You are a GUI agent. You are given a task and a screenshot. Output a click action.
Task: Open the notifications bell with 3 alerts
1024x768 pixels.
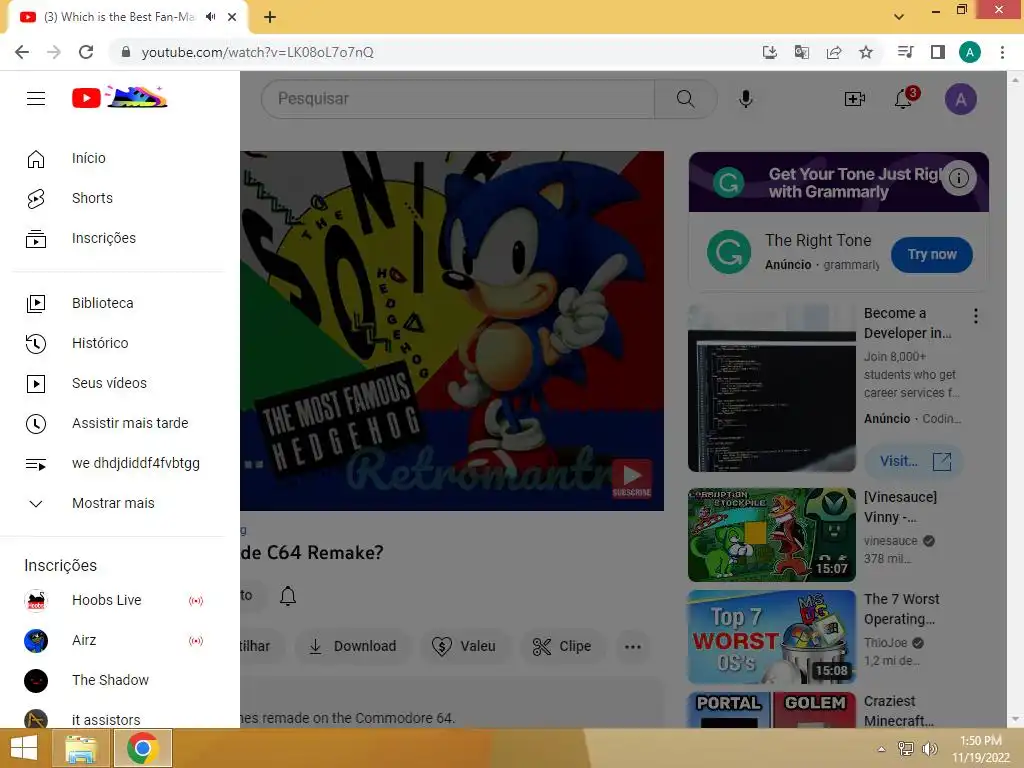click(x=905, y=99)
